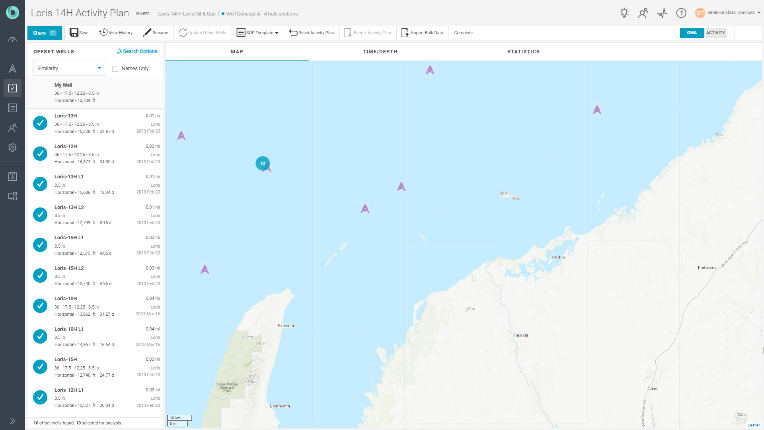Select the My Well entry in the list

tap(90, 93)
